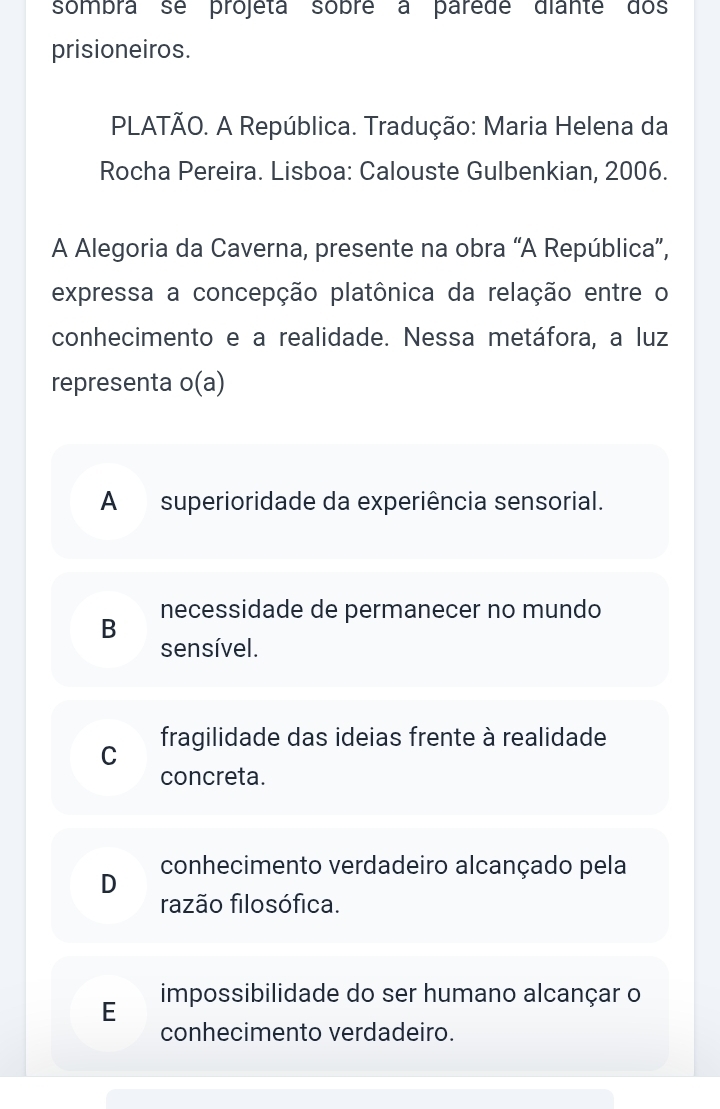Image resolution: width=720 pixels, height=1109 pixels.
Task: Choose 'necessidade de permanecer no mundo sensível' text
Action: [x=381, y=629]
